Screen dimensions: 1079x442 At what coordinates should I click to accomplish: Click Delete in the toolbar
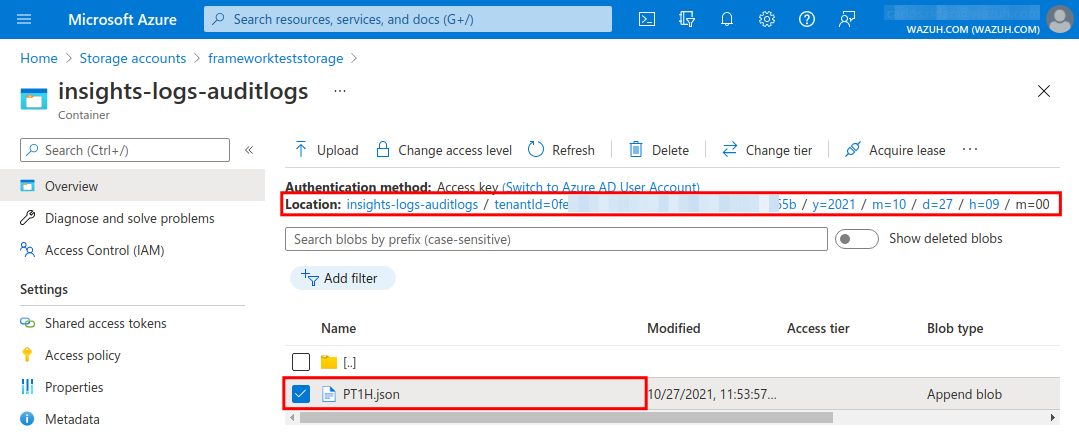(x=659, y=150)
